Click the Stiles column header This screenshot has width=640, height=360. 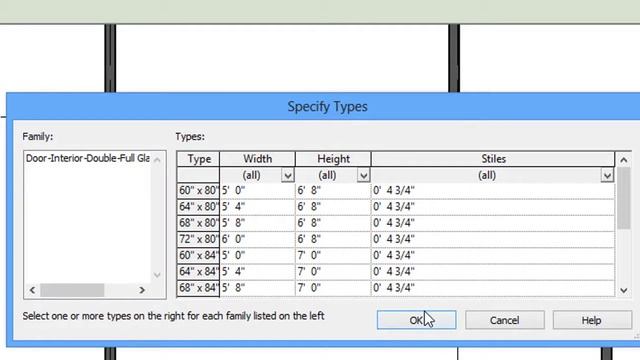[493, 159]
